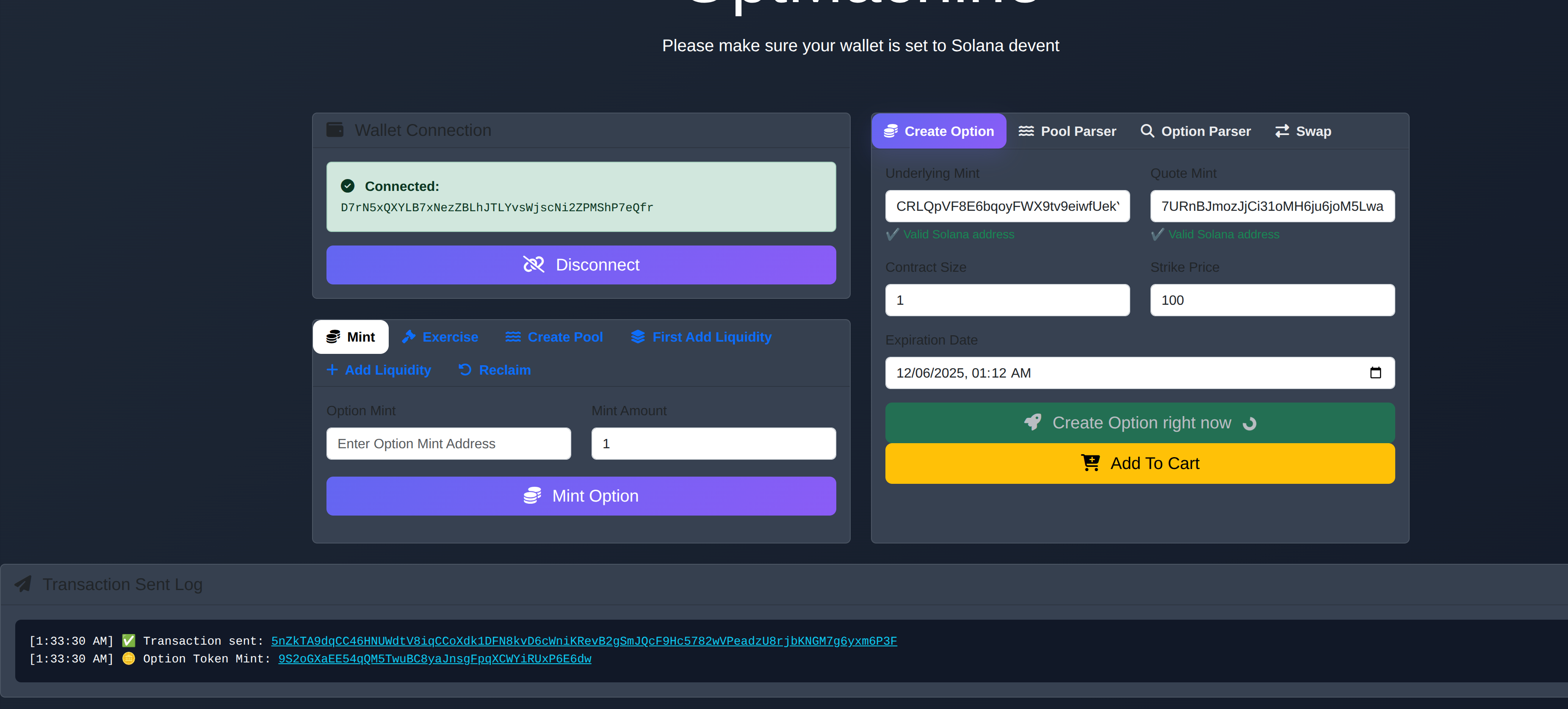Click the paper plane Transaction Sent Log icon
This screenshot has height=709, width=1568.
coord(23,584)
